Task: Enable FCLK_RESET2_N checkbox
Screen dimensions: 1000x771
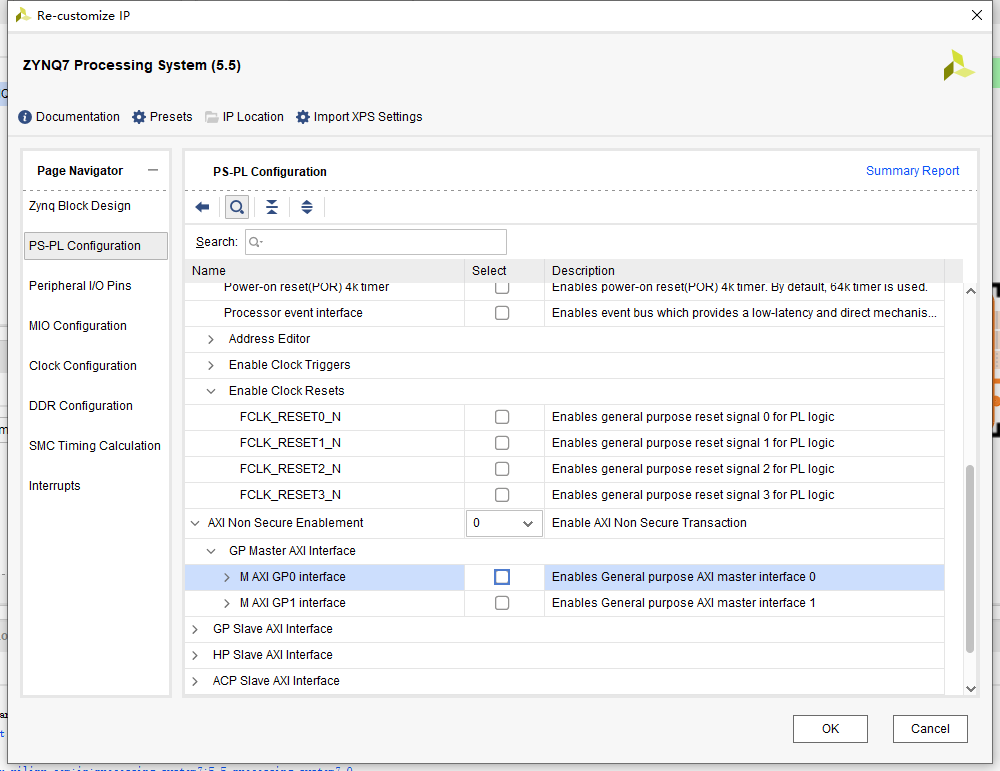Action: [x=502, y=469]
